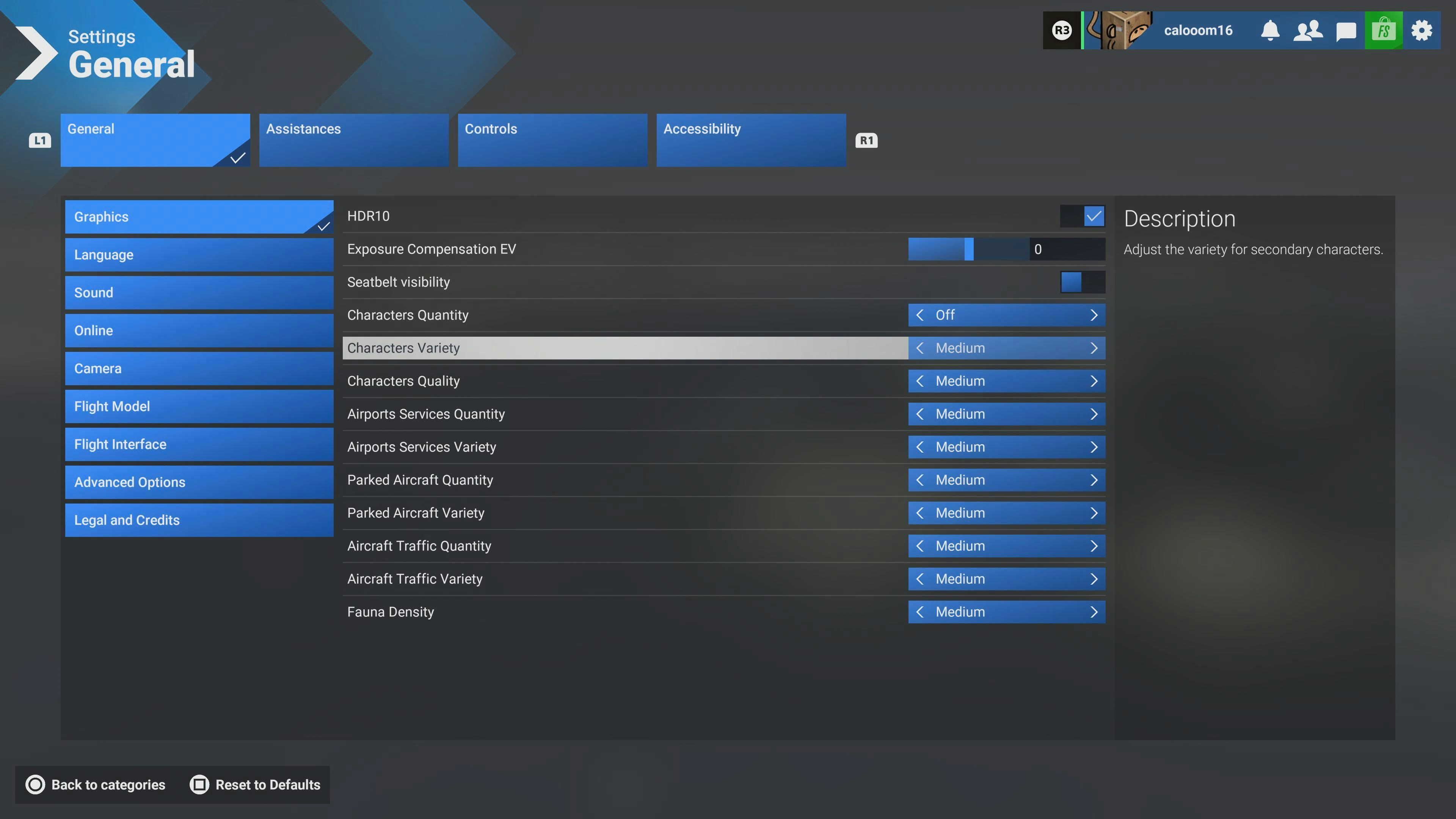
Task: Click Back to categories button
Action: (96, 784)
